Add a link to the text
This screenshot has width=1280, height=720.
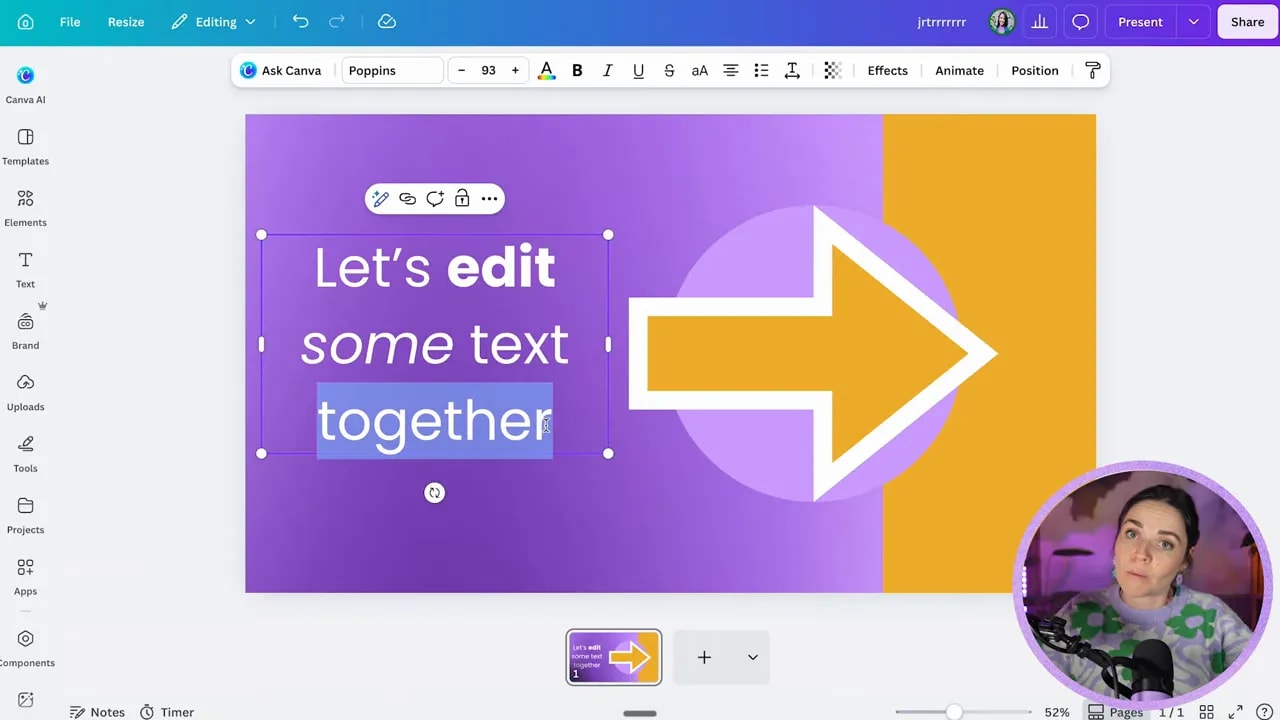pos(407,199)
